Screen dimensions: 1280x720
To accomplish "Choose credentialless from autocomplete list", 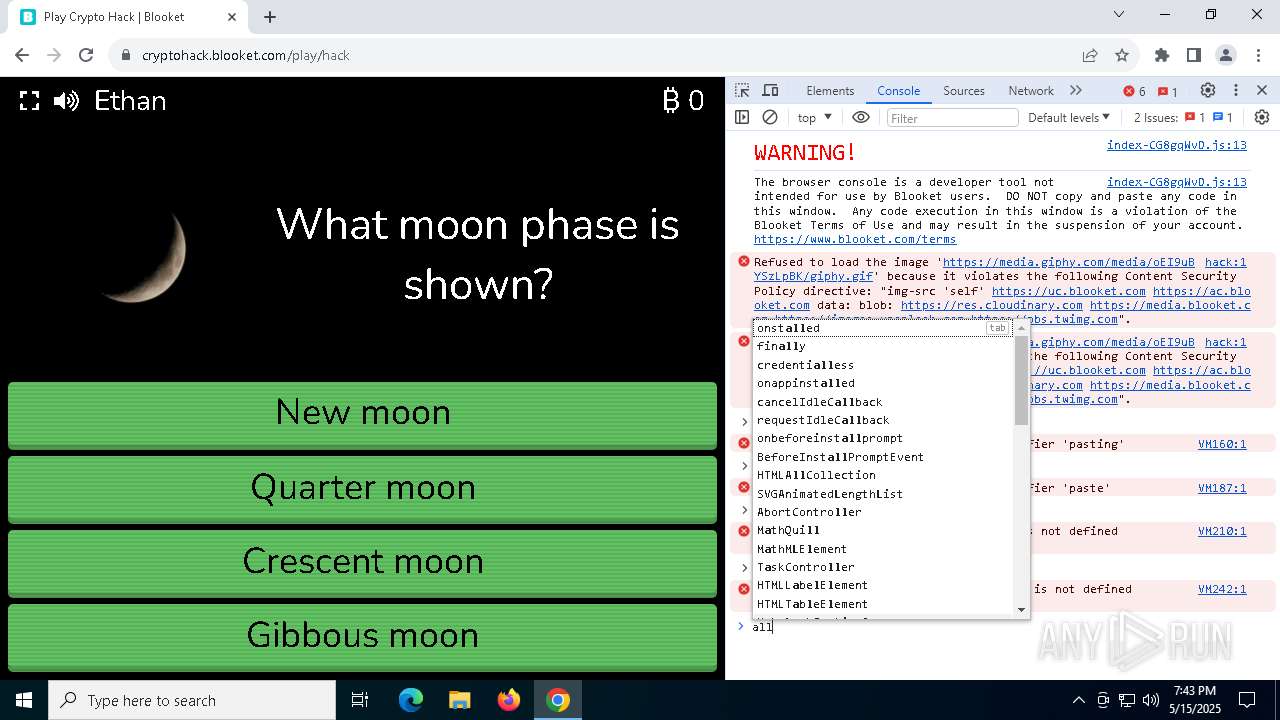I will (x=883, y=365).
